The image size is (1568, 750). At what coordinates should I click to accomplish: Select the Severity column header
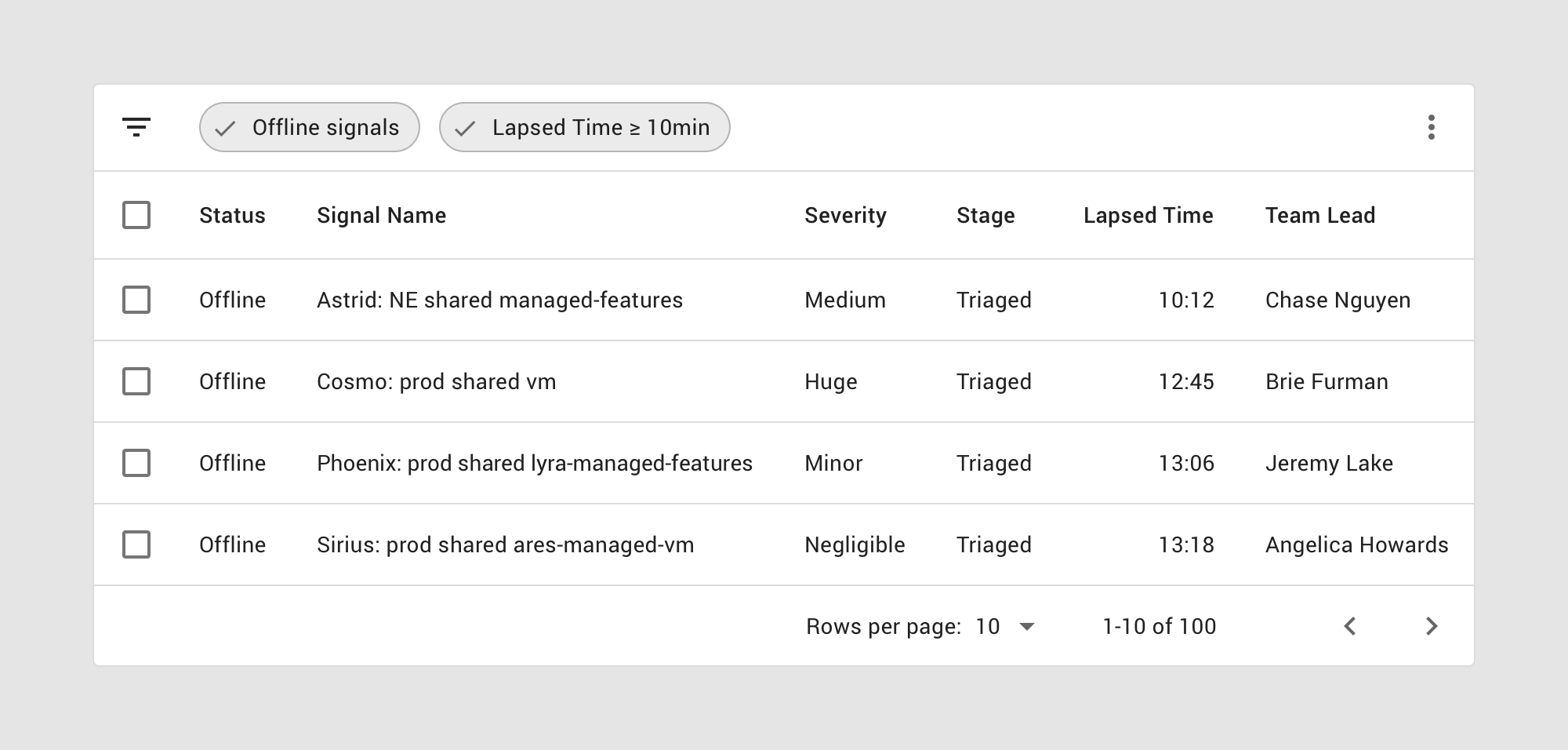(845, 215)
